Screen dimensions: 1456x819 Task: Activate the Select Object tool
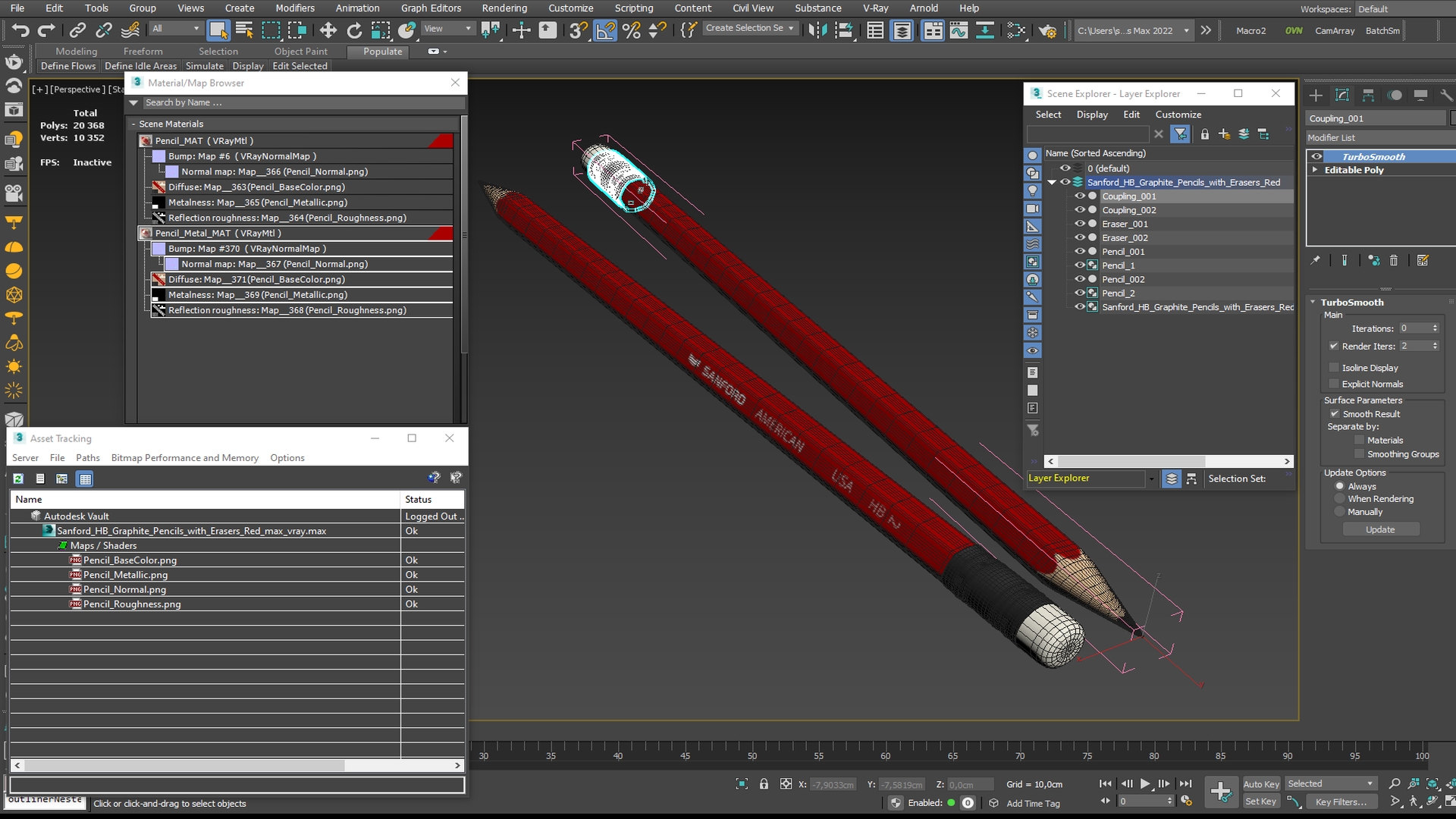(218, 30)
